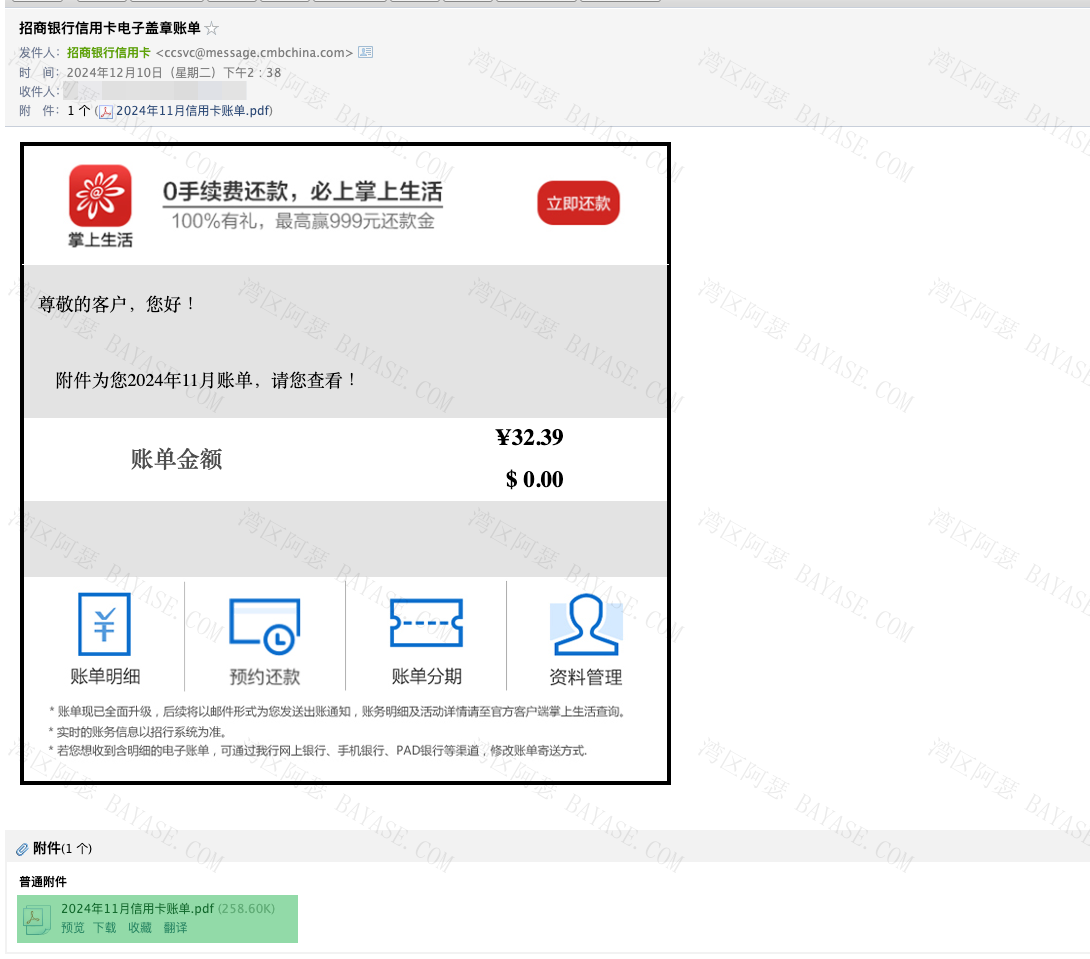This screenshot has height=959, width=1090.
Task: Click the $ 0.00 amount
Action: click(534, 479)
